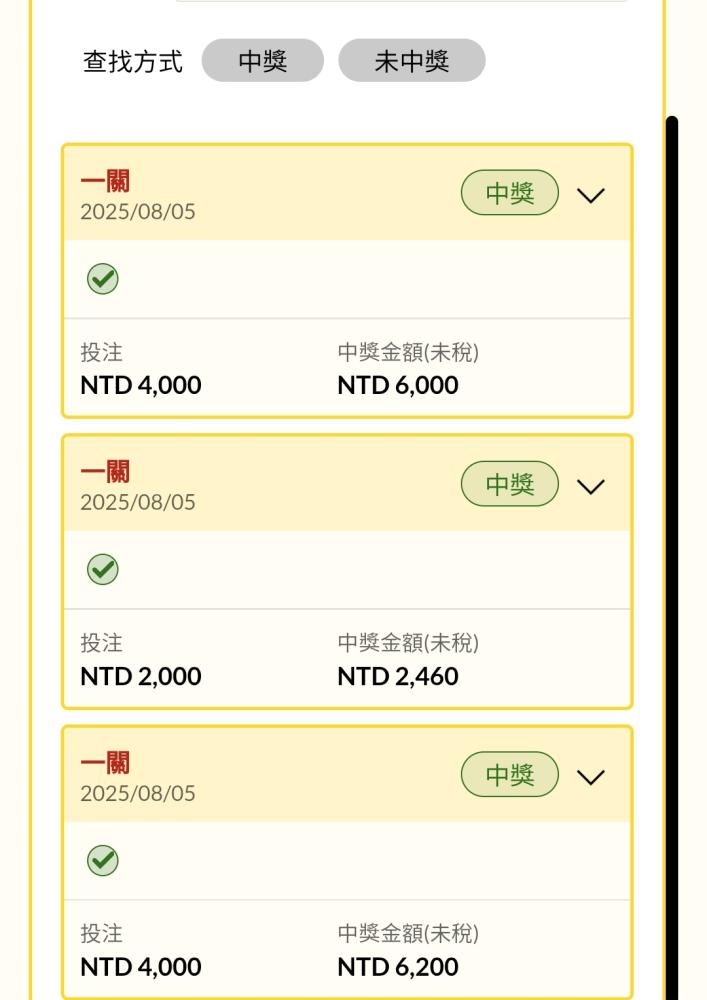The width and height of the screenshot is (707, 1000).
Task: Open 一關 title of NTD 6,000 prize card
Action: tap(105, 181)
